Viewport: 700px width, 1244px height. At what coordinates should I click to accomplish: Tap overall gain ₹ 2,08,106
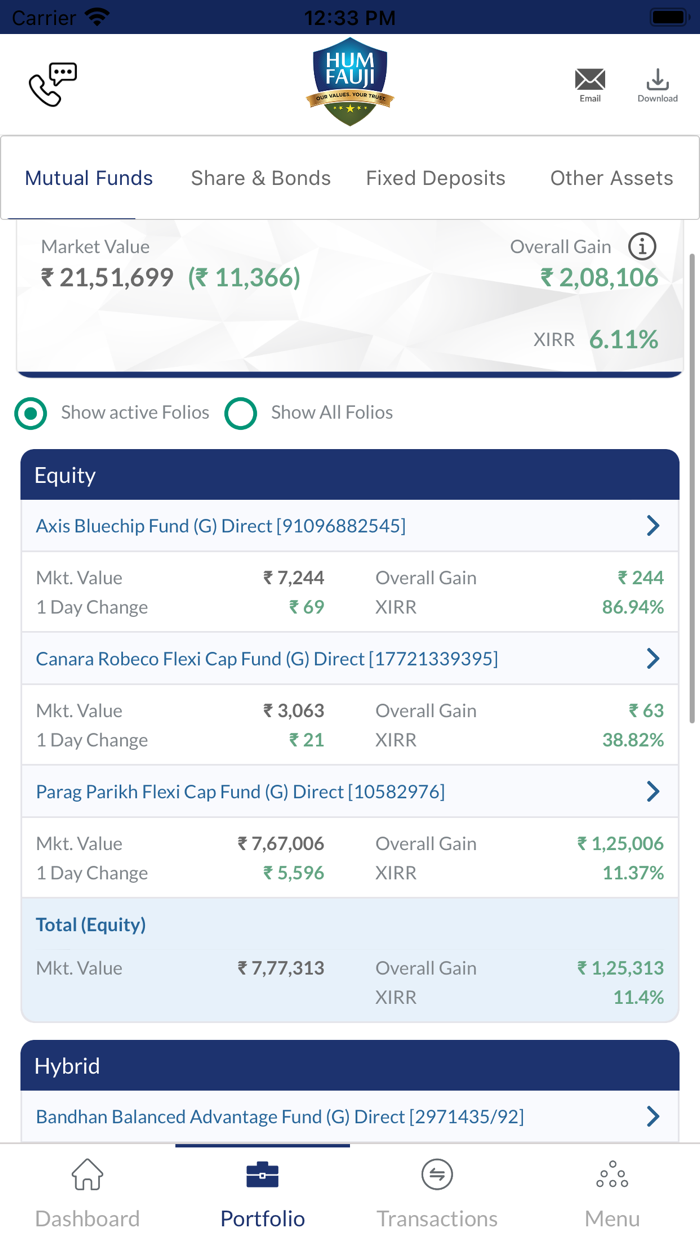click(x=599, y=277)
